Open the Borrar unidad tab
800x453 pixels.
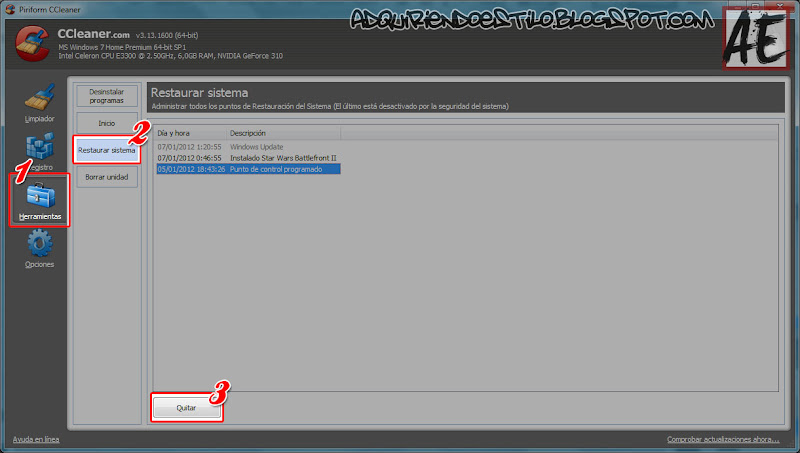coord(107,177)
